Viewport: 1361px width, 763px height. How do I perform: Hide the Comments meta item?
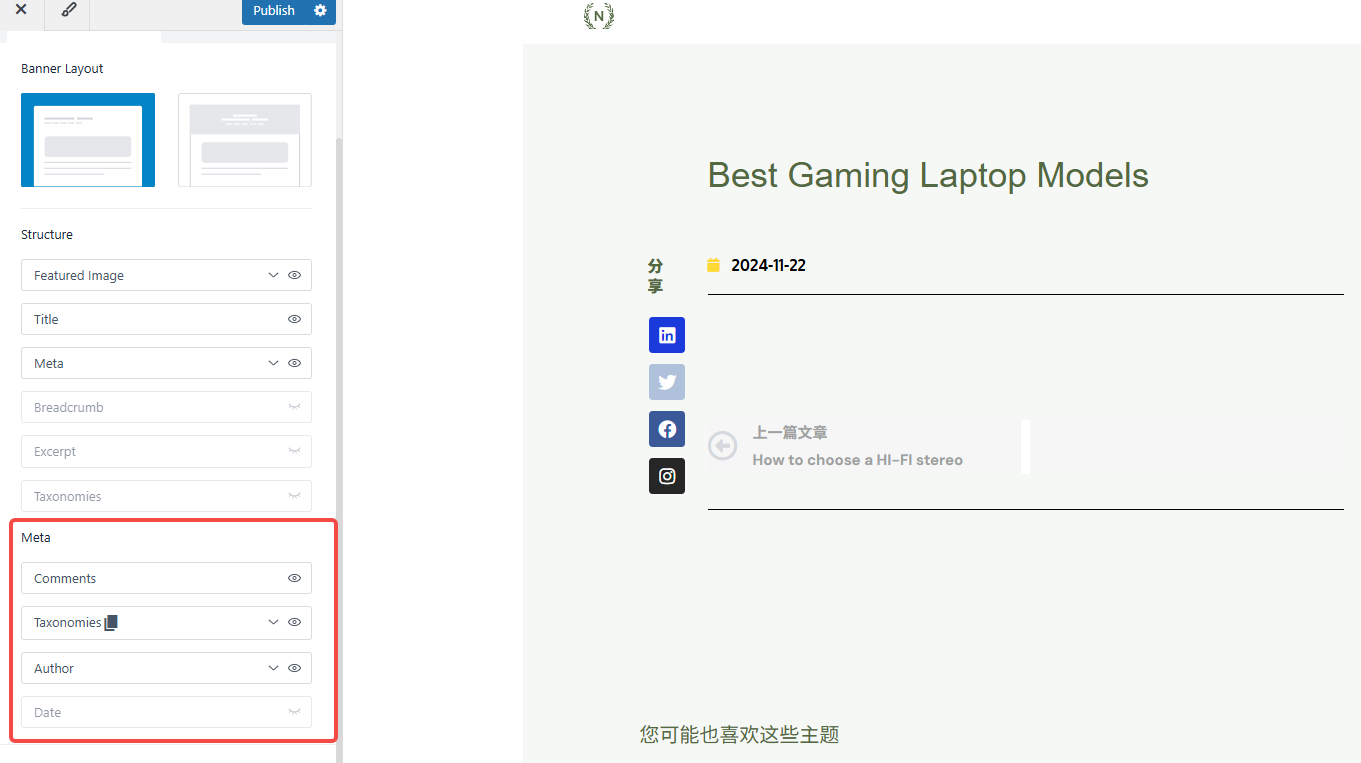(x=295, y=578)
